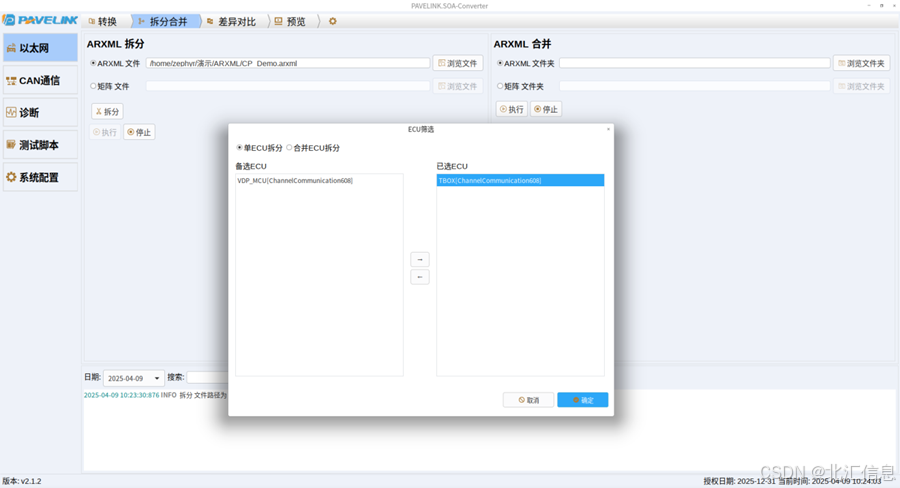Click the 搜索 log search field
900x488 pixels.
tap(208, 378)
